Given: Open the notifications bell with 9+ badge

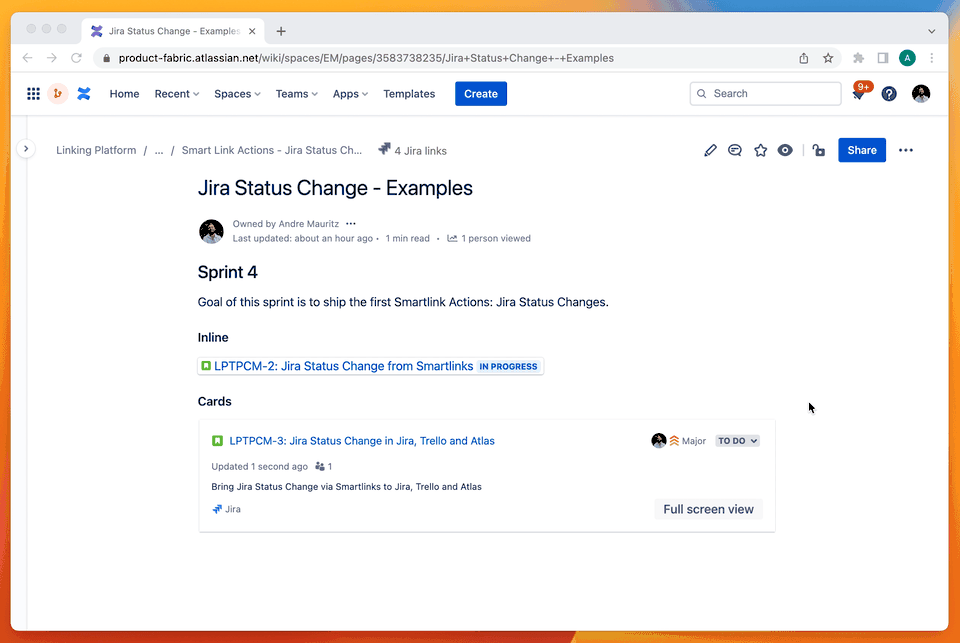Looking at the screenshot, I should tap(860, 93).
